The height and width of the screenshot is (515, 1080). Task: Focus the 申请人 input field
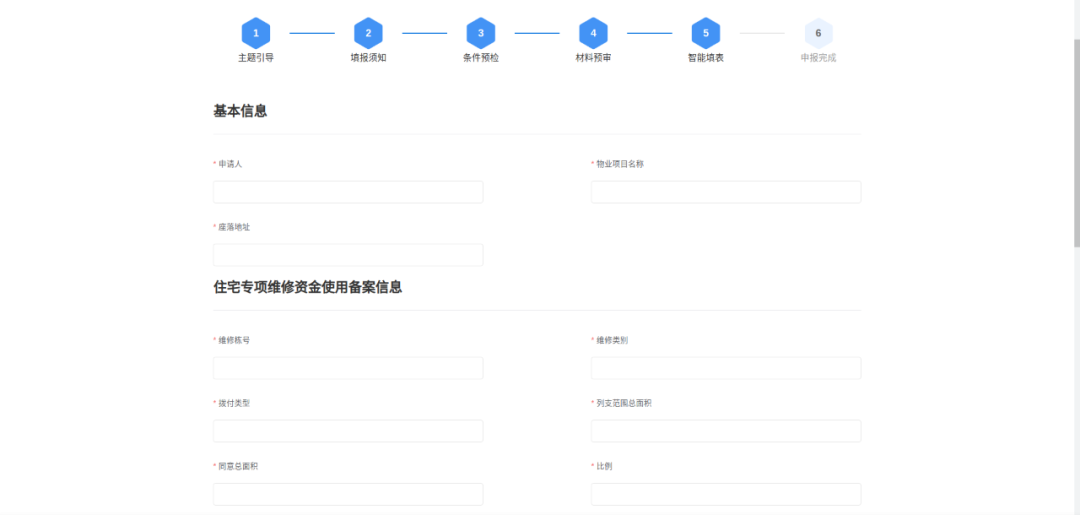pyautogui.click(x=348, y=192)
